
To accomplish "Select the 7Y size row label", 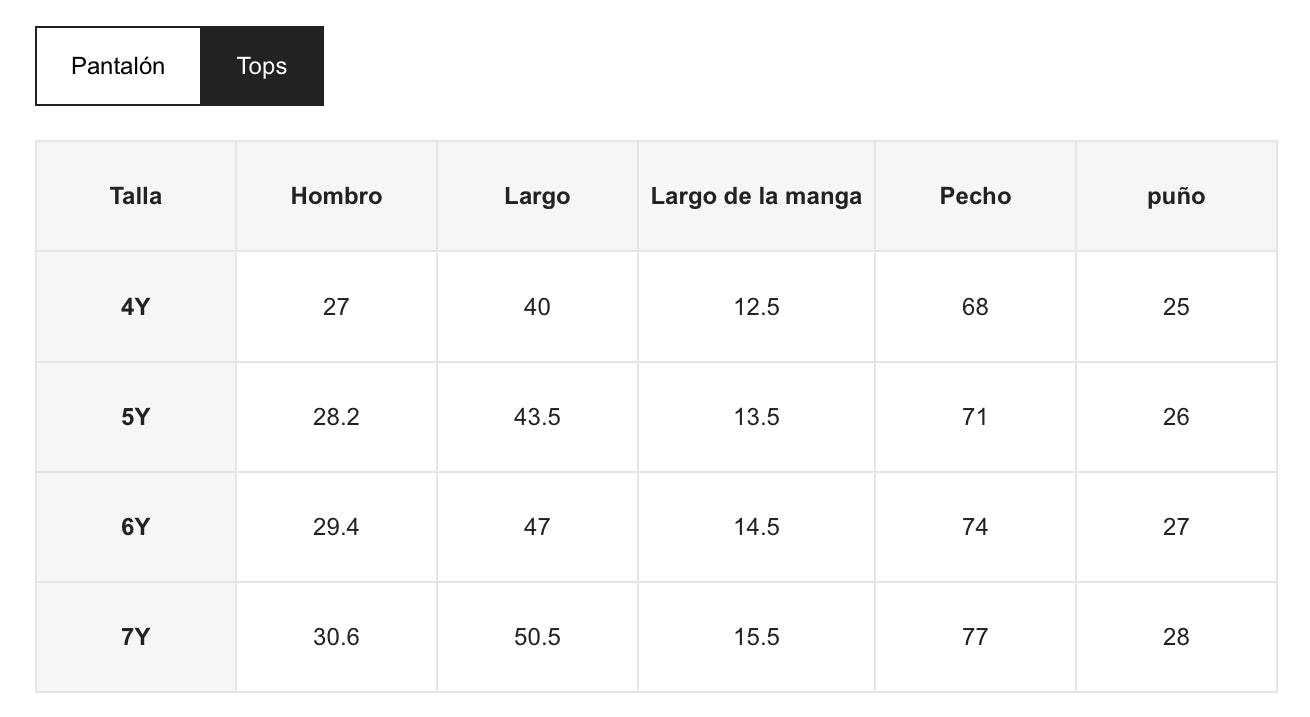I will click(136, 637).
